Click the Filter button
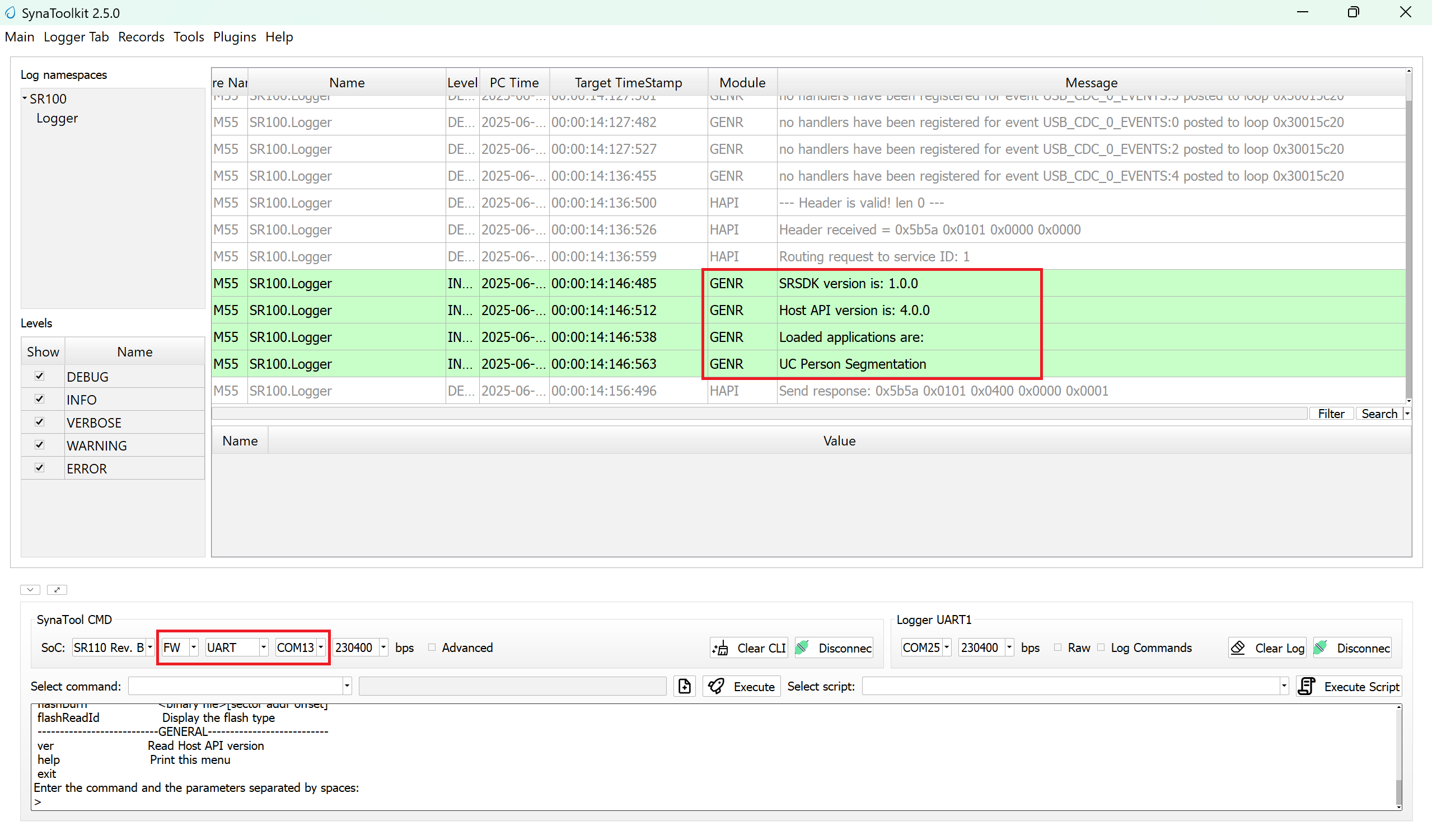This screenshot has height=840, width=1432. (1331, 413)
